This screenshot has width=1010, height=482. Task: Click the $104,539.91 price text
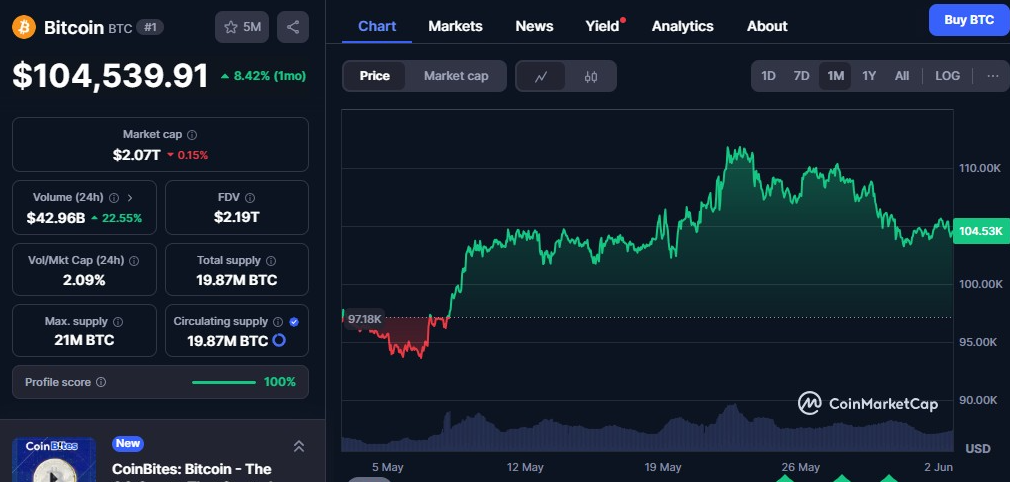pos(110,76)
